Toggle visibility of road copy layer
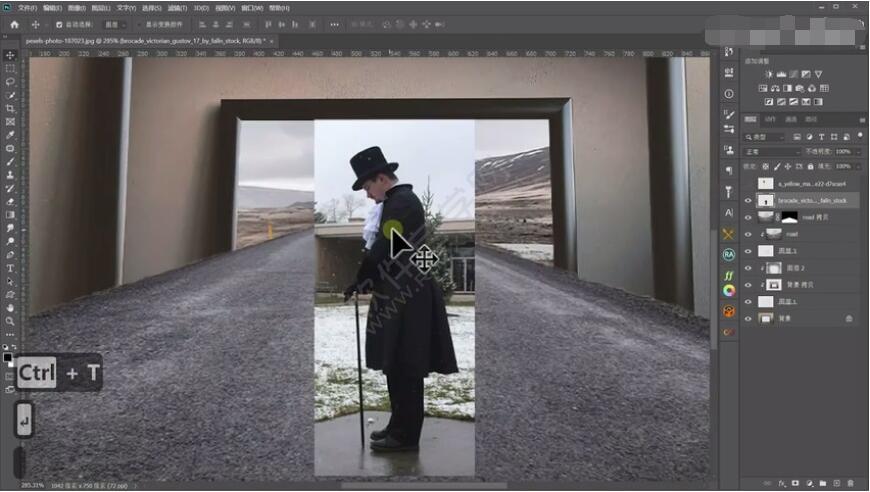The image size is (870, 492). click(x=748, y=217)
